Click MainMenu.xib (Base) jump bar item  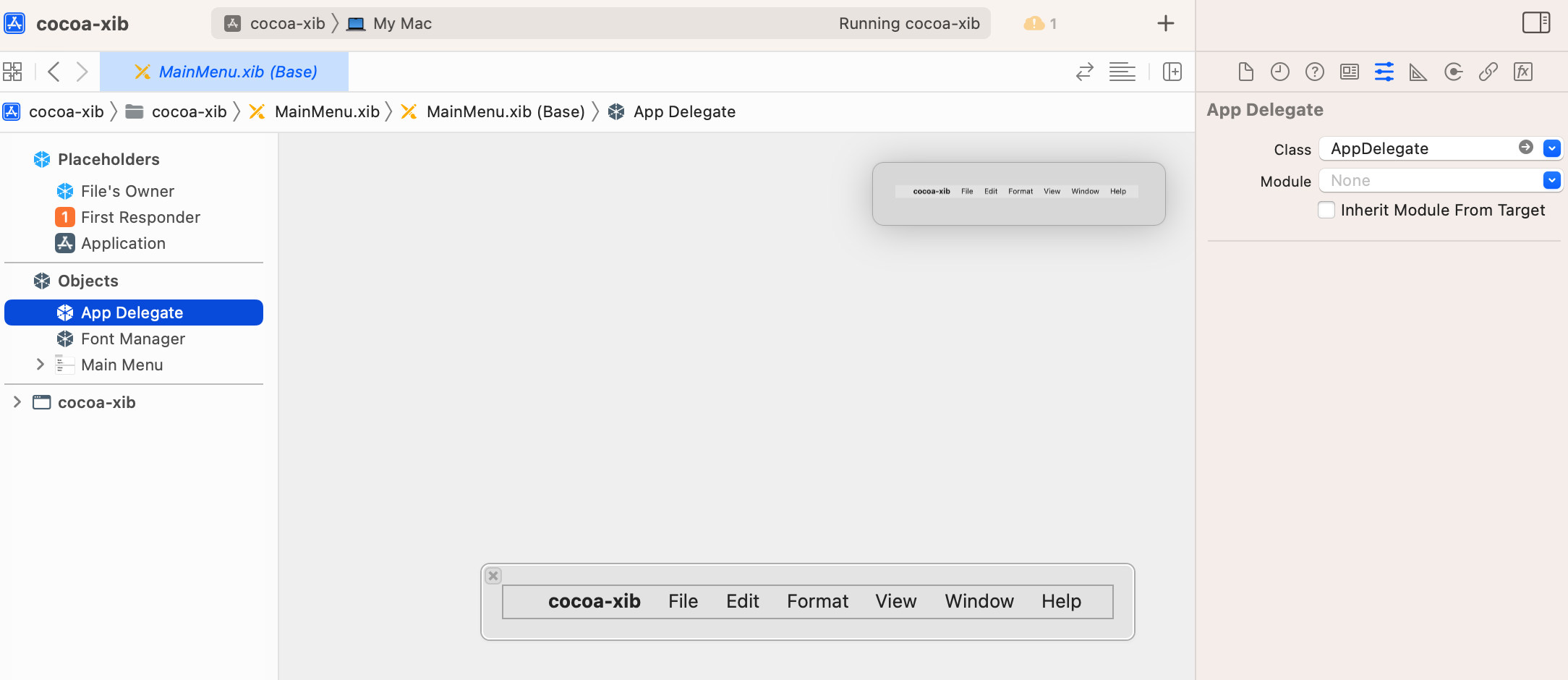point(493,111)
